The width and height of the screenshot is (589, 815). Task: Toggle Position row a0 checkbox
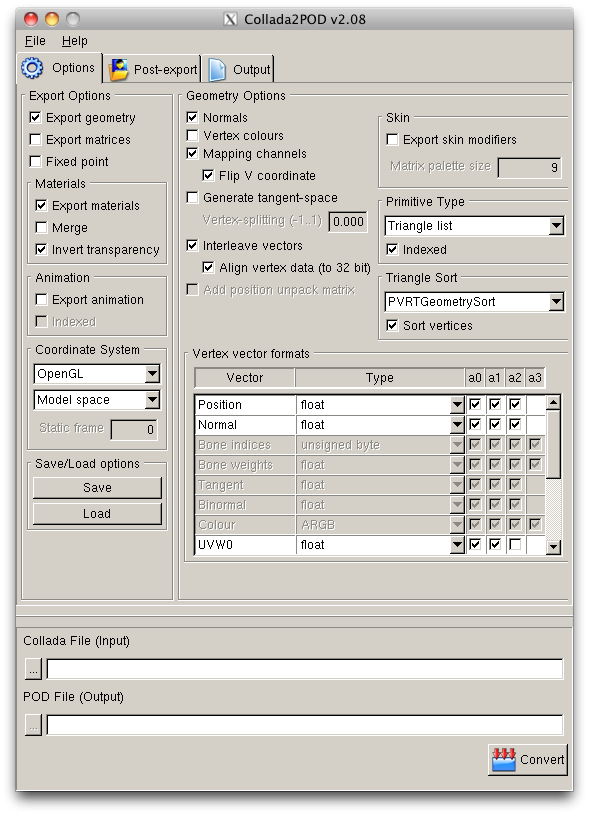click(x=475, y=404)
